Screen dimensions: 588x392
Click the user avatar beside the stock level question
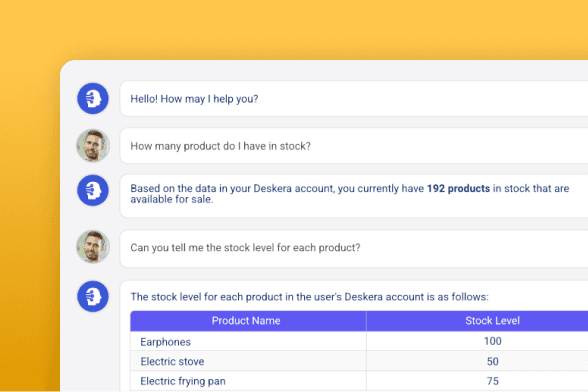click(93, 246)
